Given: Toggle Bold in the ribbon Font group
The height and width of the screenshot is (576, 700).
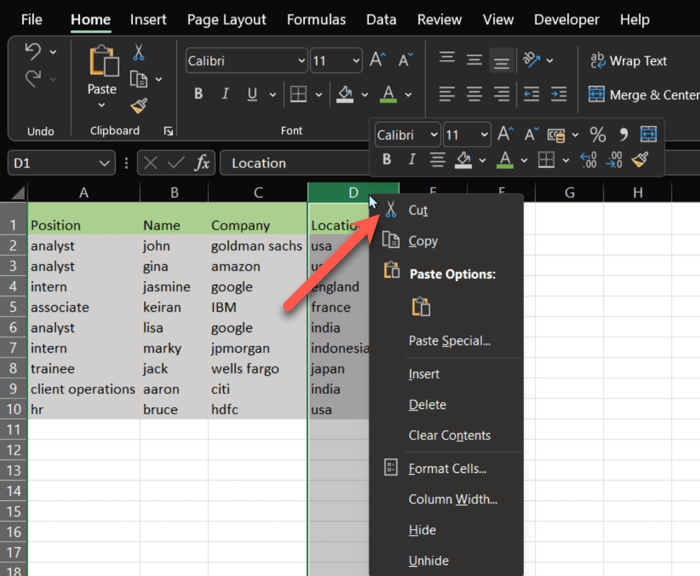Looking at the screenshot, I should click(198, 94).
